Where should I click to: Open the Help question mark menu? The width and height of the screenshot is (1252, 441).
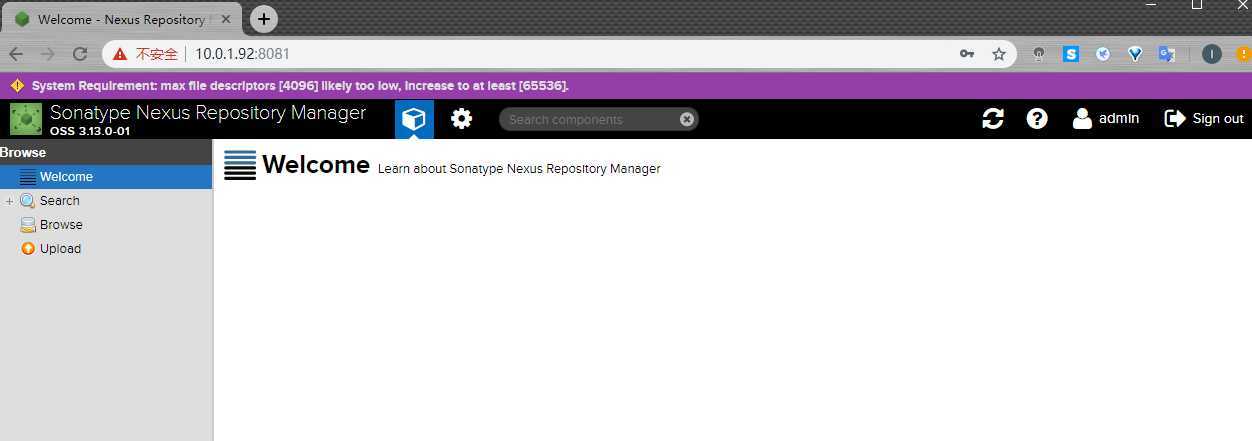[x=1037, y=119]
